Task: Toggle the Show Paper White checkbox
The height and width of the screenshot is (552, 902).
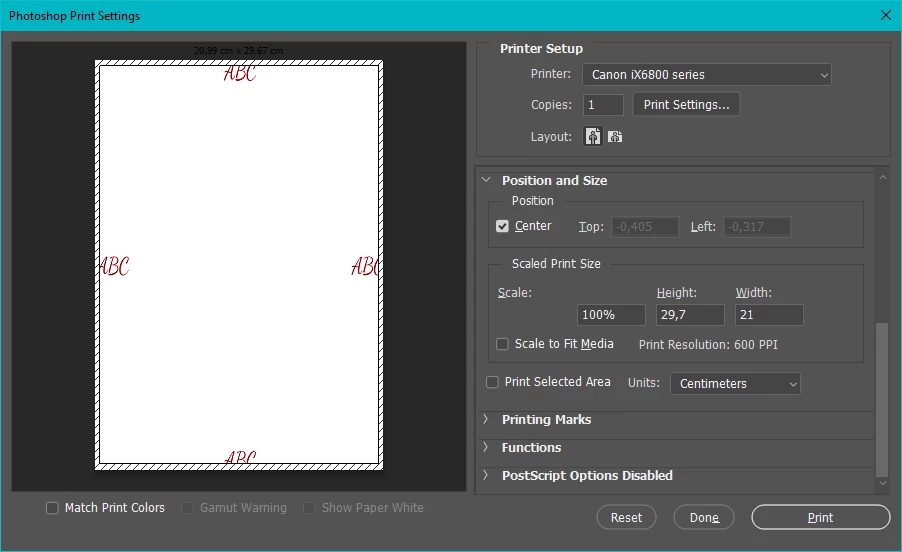Action: 309,508
